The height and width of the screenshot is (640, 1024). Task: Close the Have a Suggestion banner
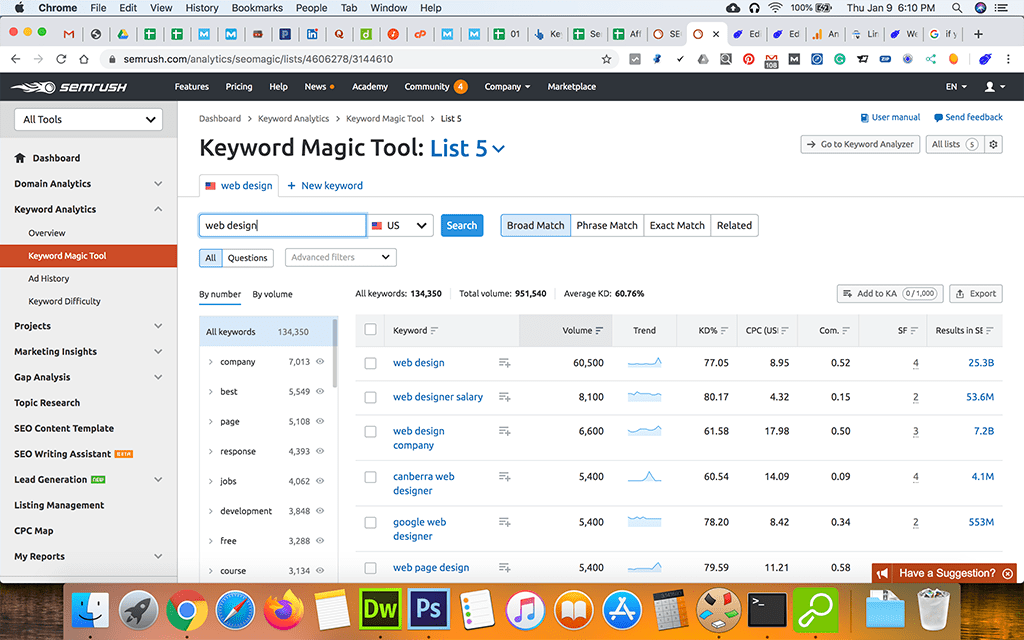point(1008,573)
